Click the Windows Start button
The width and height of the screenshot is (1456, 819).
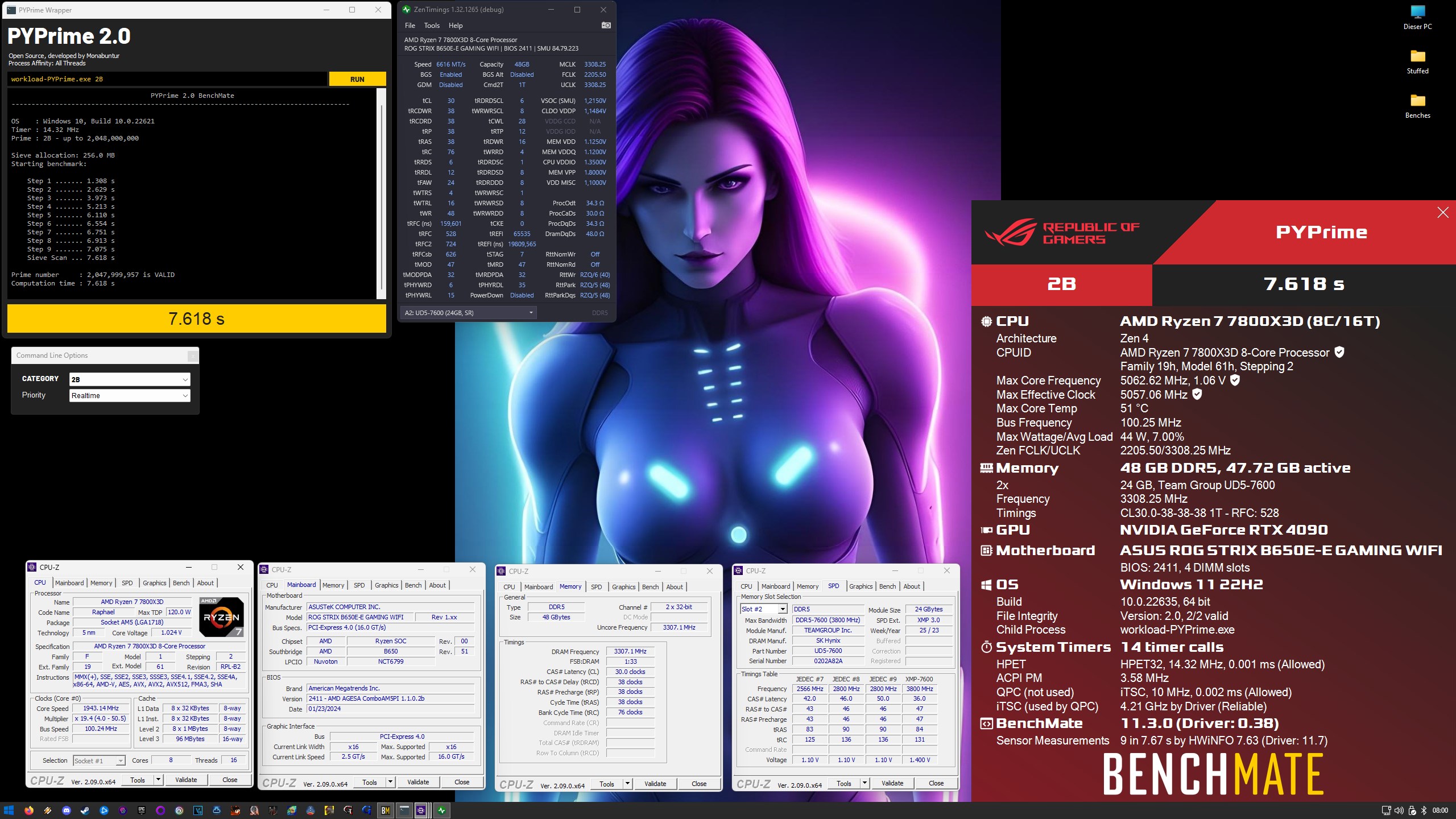tap(9, 810)
